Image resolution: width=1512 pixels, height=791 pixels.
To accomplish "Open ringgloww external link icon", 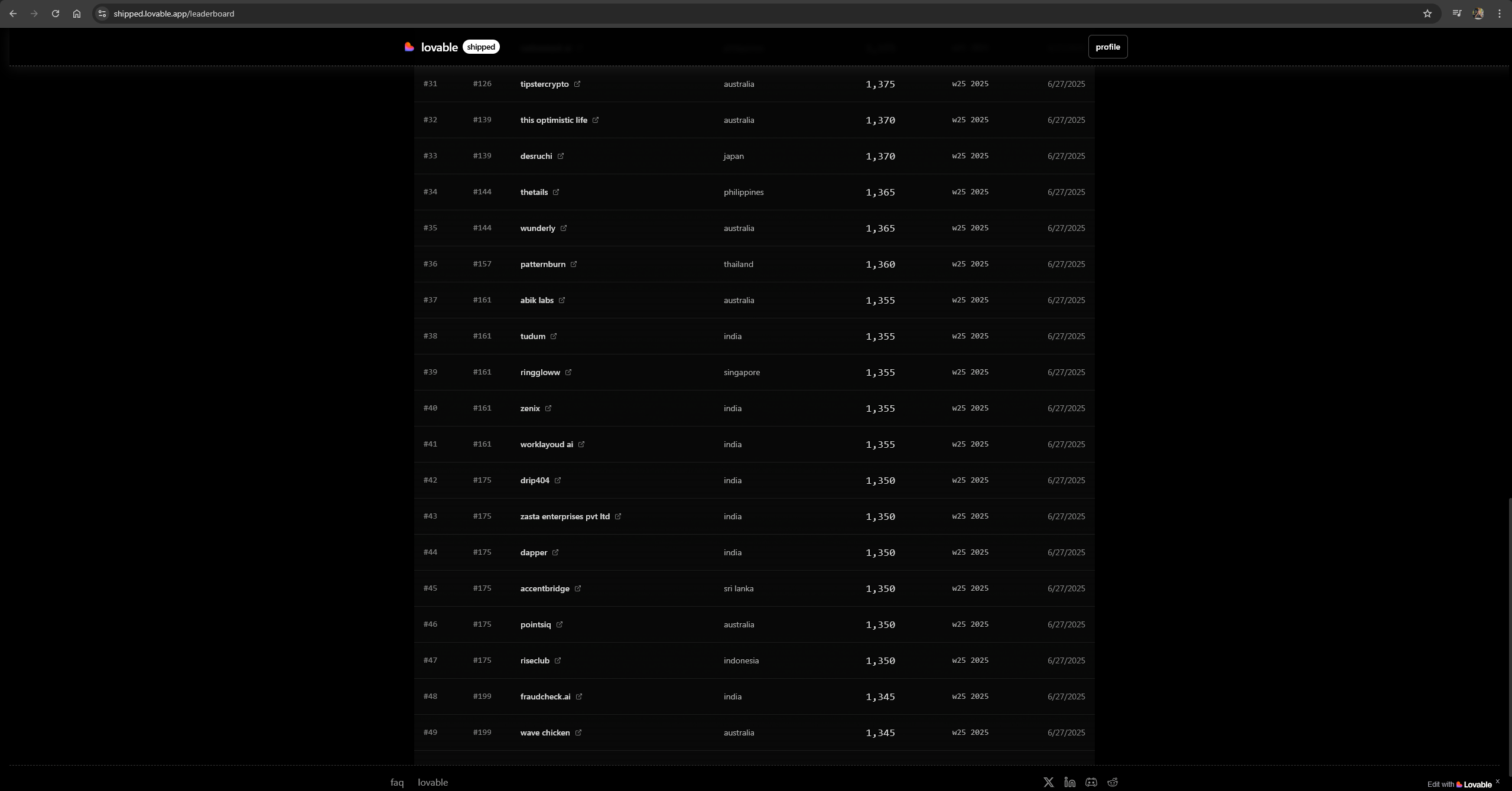I will click(x=568, y=372).
